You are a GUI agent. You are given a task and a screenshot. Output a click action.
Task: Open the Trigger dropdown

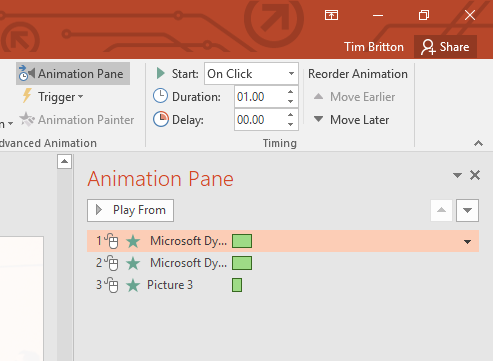pos(53,97)
